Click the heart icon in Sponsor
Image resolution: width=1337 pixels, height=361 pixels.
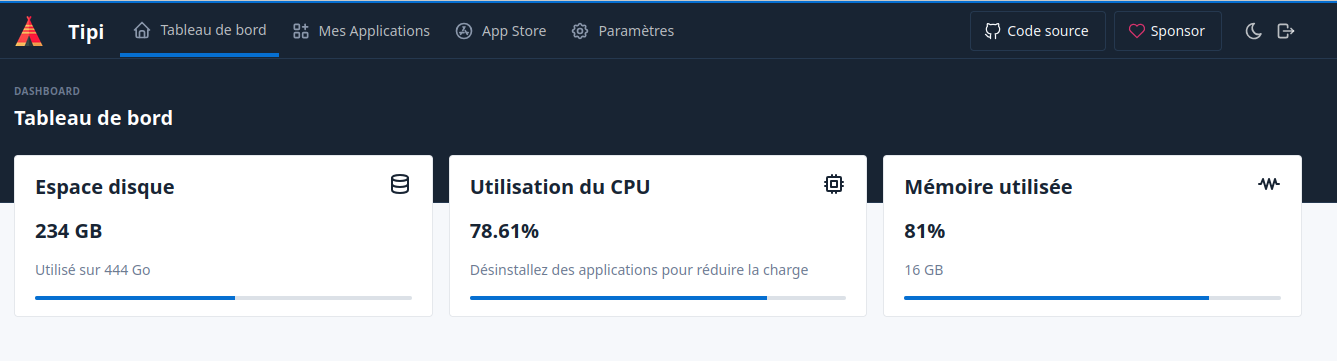1136,31
